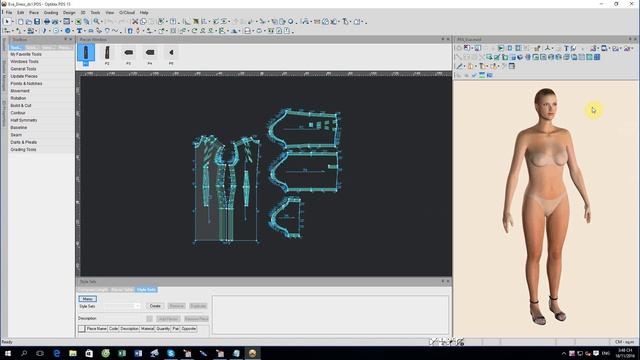Open the Piece menu
Screen dimensions: 640x360
click(34, 13)
